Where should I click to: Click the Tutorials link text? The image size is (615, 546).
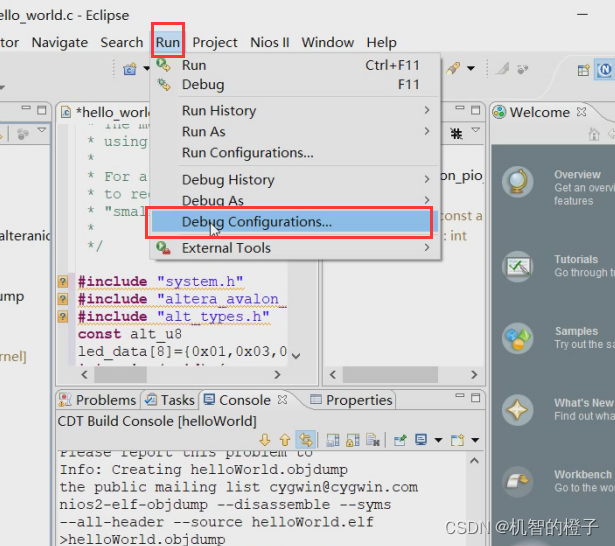(x=576, y=259)
